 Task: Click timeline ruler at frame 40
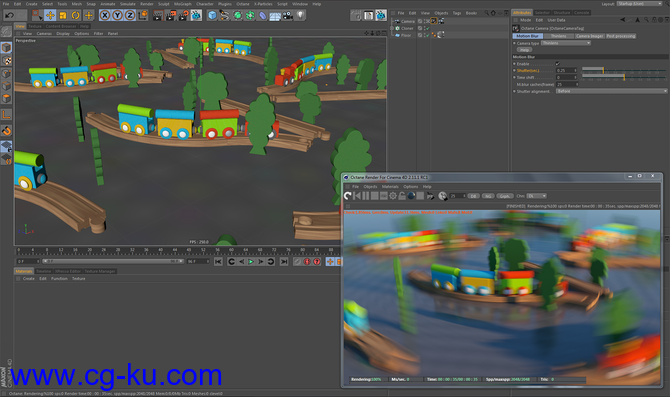tap(160, 250)
